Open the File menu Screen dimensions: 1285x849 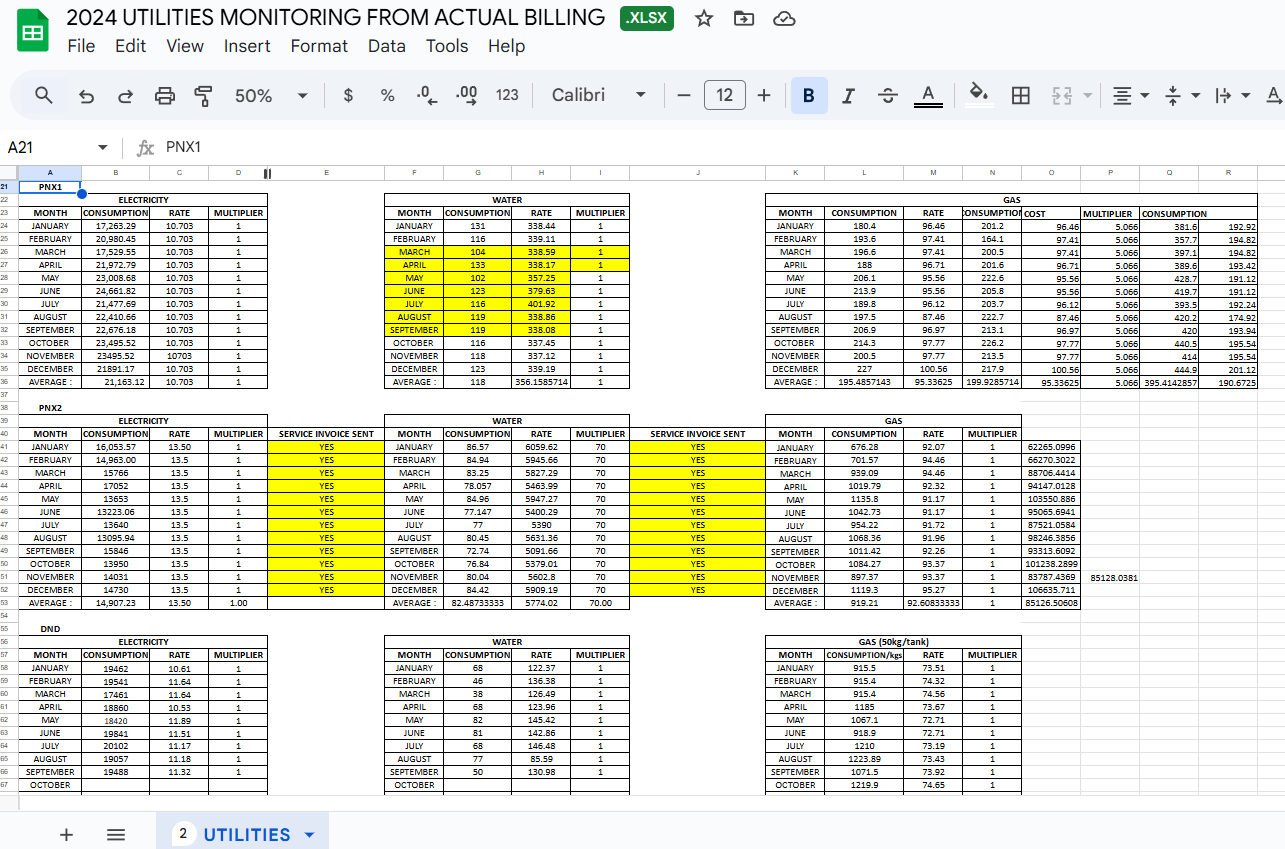[81, 46]
